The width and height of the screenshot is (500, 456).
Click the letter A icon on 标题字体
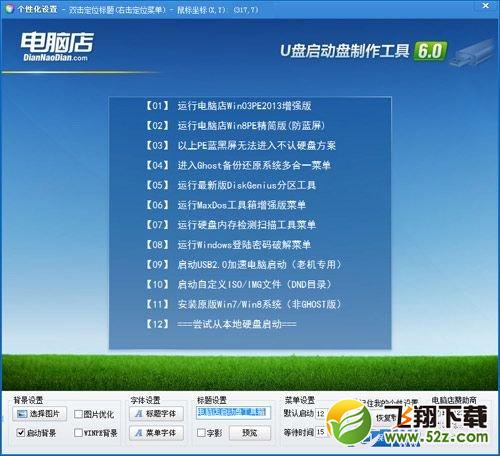coord(139,414)
